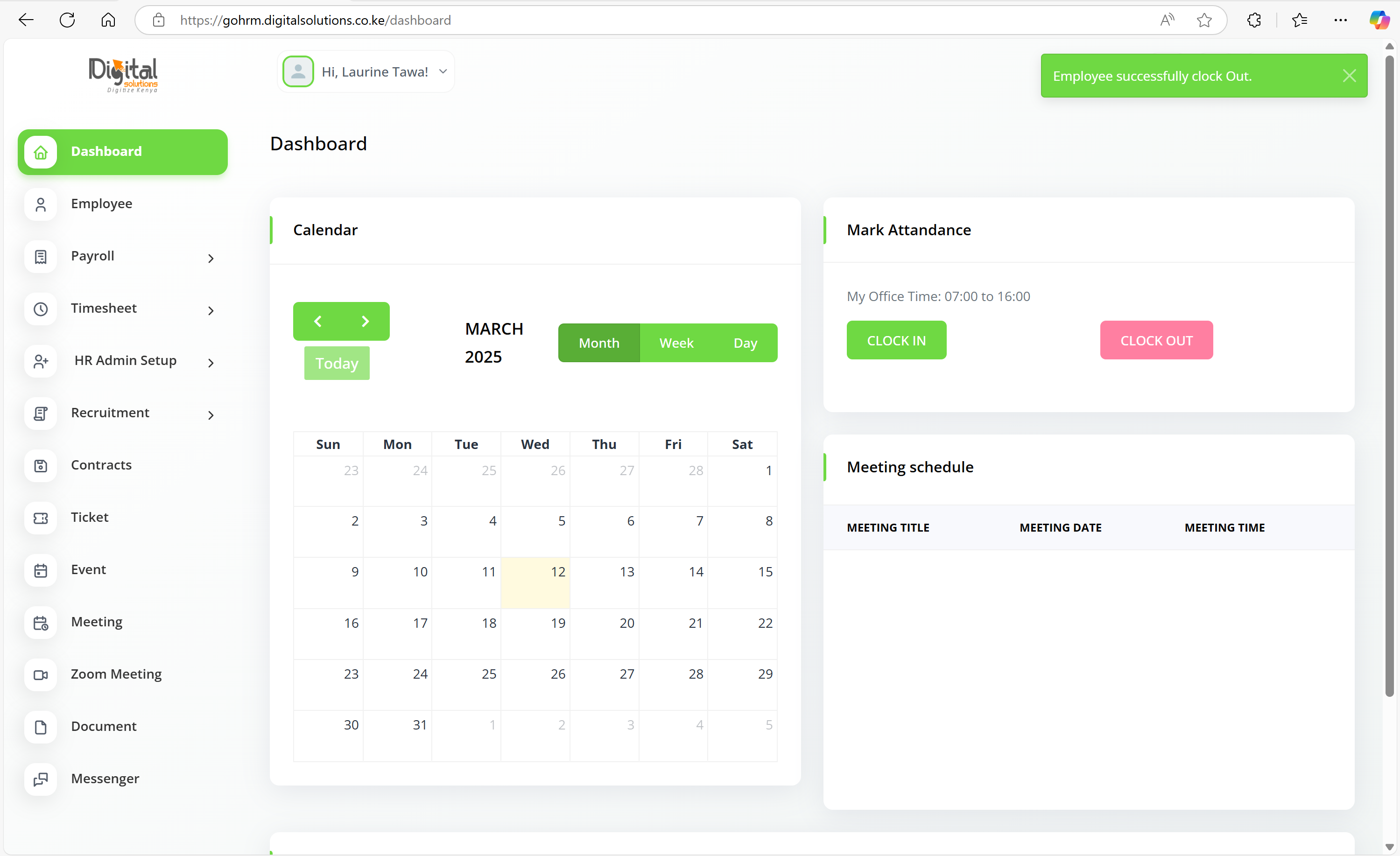Click the Zoom Meeting video camera icon
Image resolution: width=1400 pixels, height=856 pixels.
click(40, 675)
